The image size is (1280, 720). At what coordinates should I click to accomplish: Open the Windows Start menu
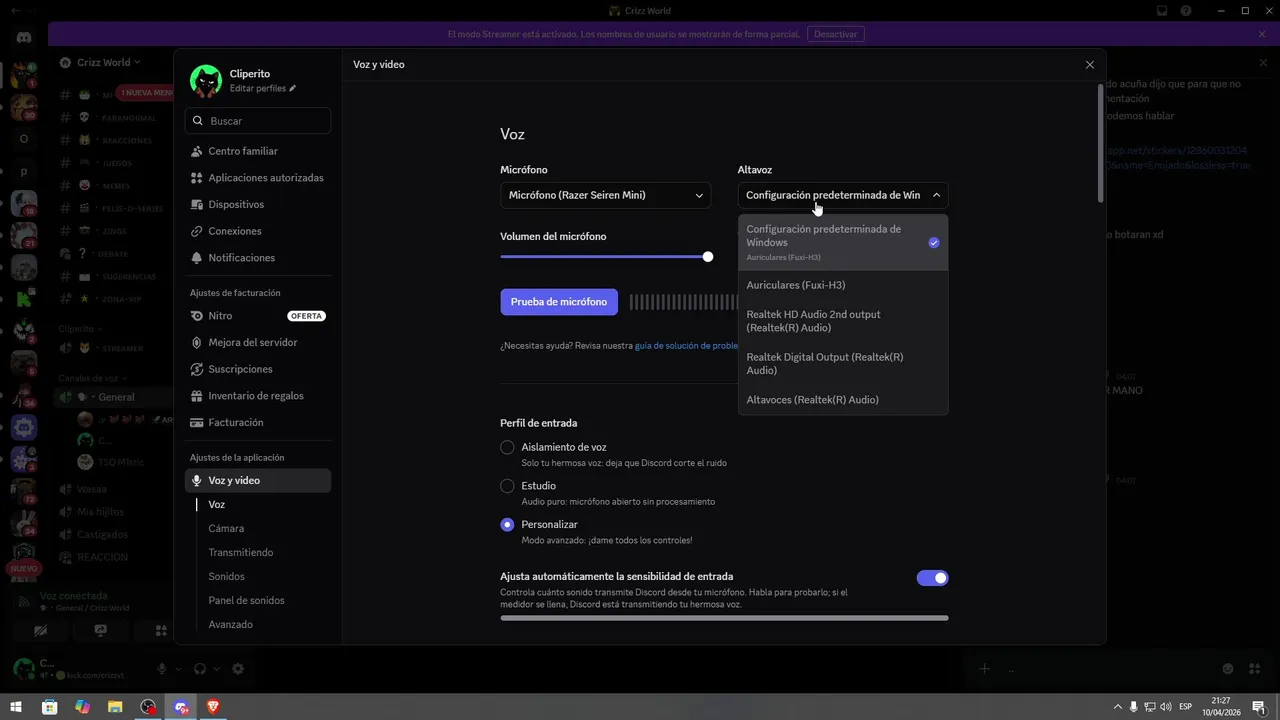pyautogui.click(x=16, y=707)
